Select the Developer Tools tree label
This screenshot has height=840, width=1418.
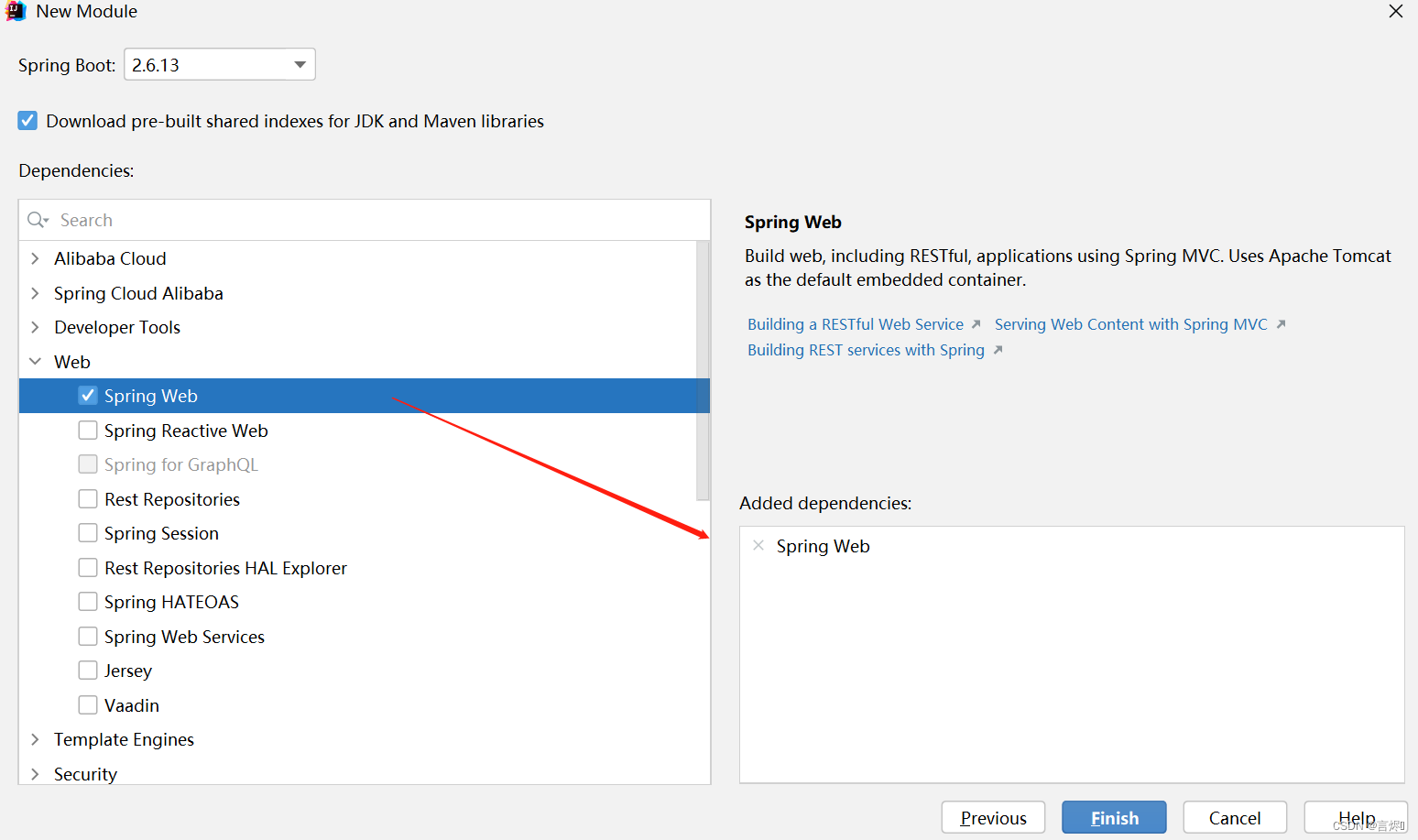click(x=117, y=327)
